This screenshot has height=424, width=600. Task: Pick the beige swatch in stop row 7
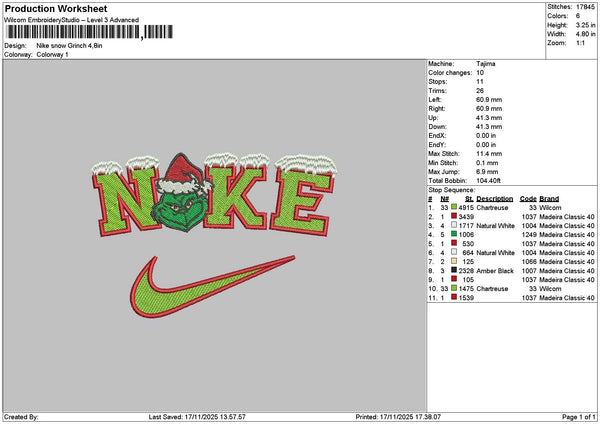pyautogui.click(x=454, y=261)
